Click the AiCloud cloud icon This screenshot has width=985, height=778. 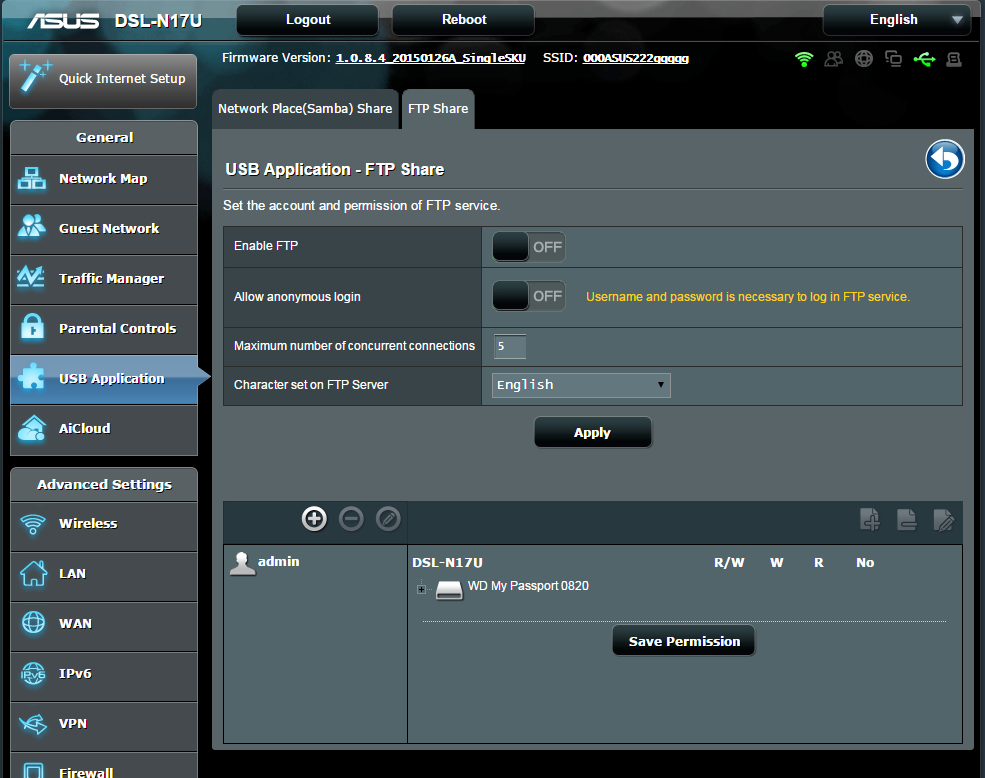pos(32,429)
